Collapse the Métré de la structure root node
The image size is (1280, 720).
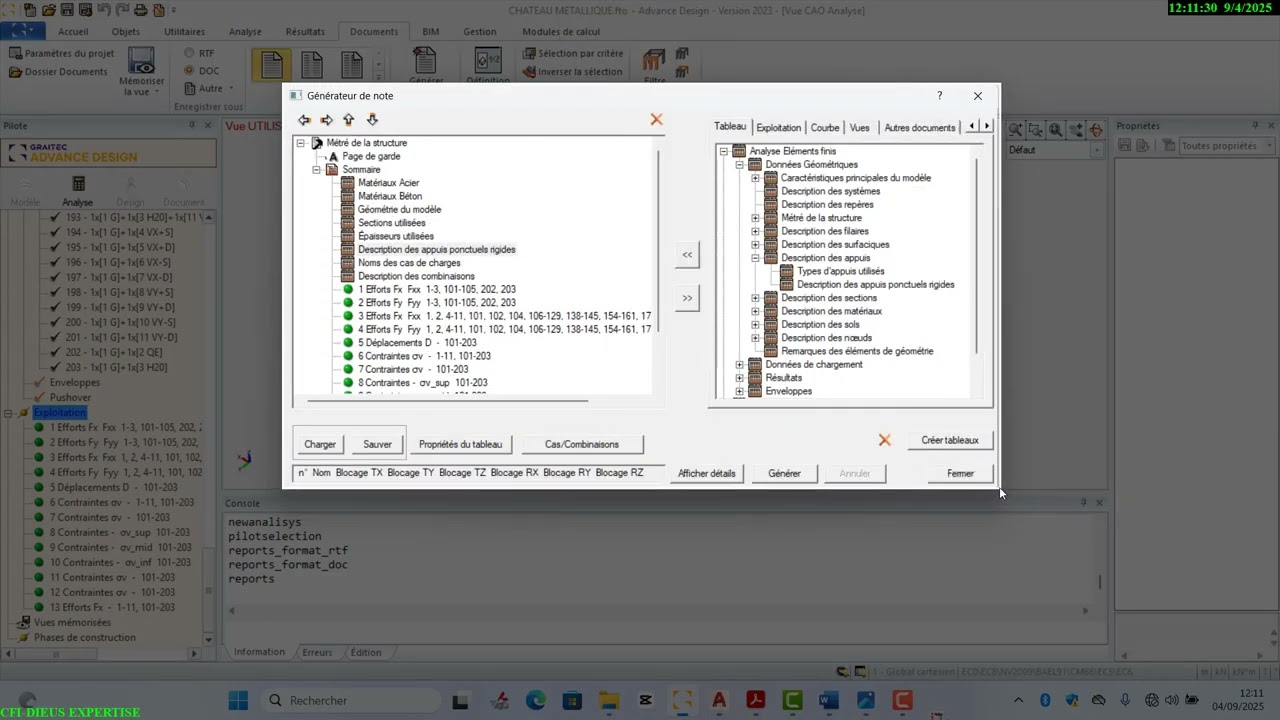(x=300, y=143)
